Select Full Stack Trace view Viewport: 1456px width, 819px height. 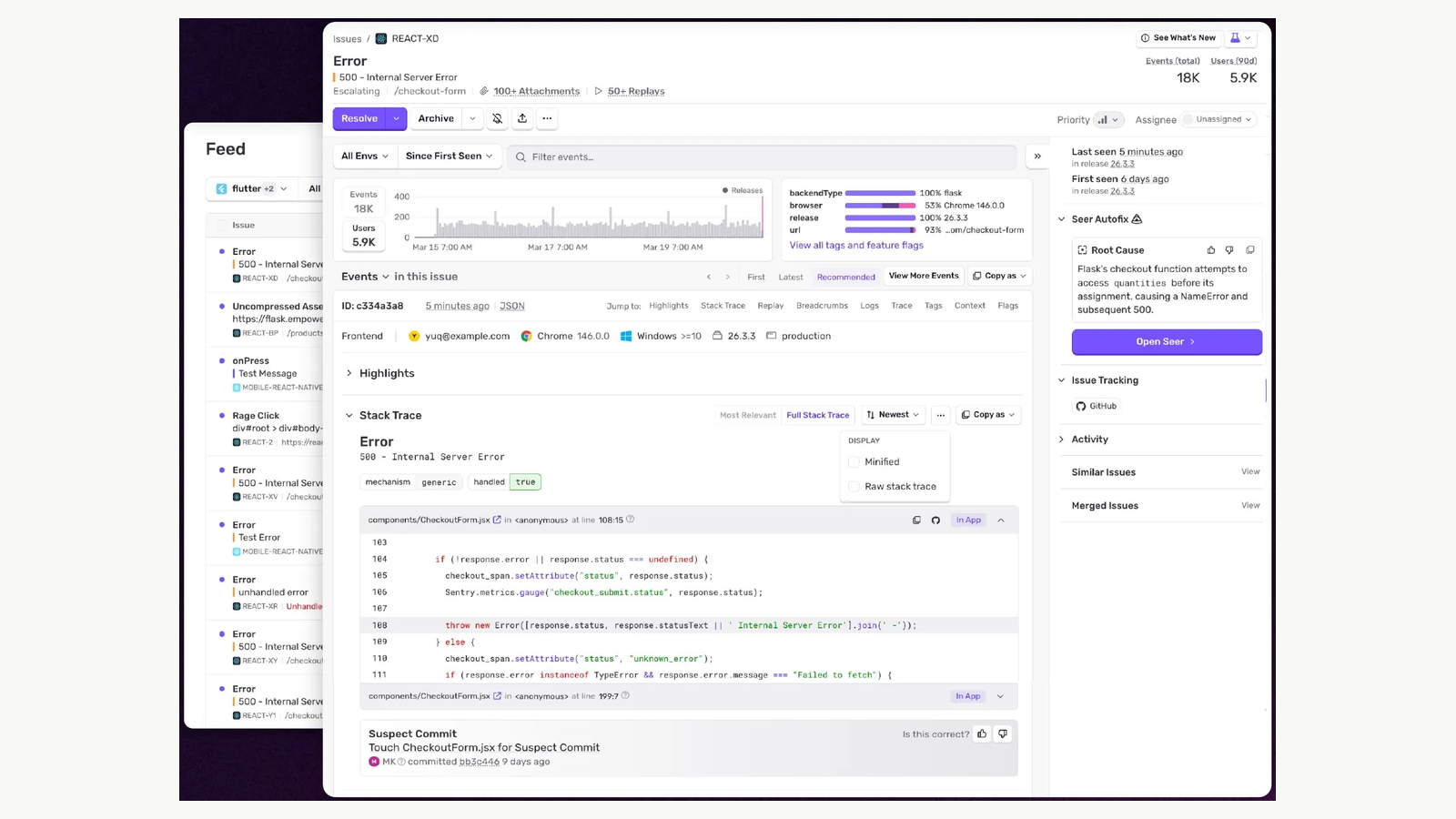click(x=818, y=415)
